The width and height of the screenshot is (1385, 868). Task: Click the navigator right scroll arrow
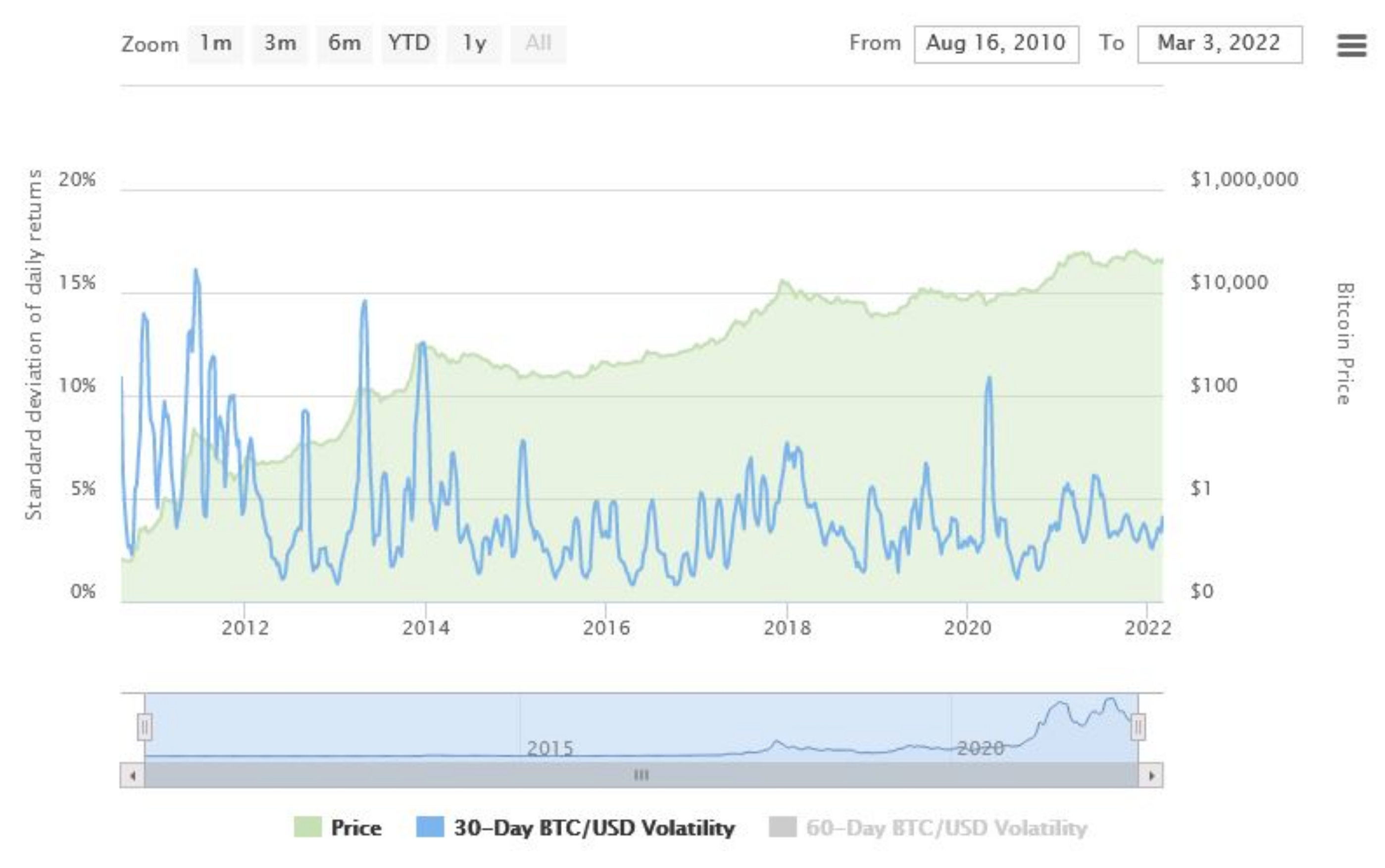(1151, 775)
